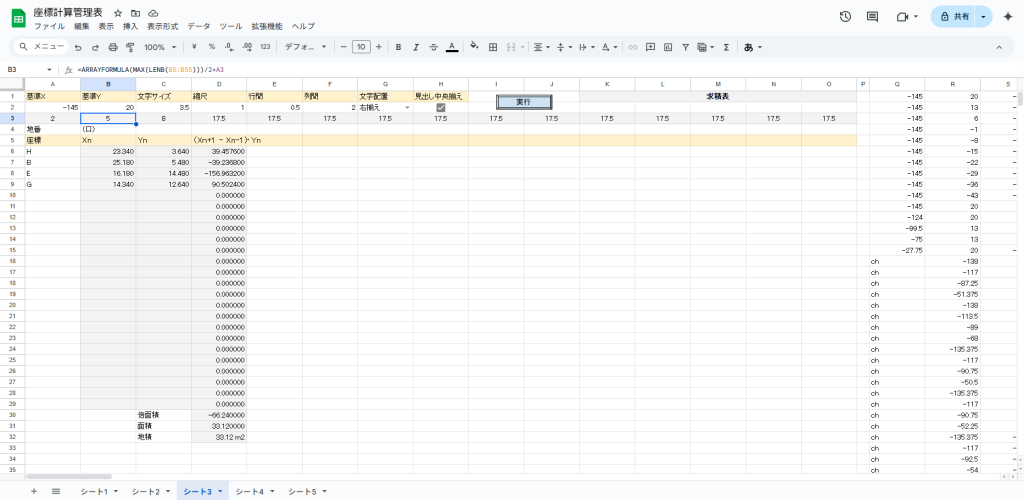Viewport: 1024px width, 500px height.
Task: Increase the font size
Action: [x=379, y=47]
